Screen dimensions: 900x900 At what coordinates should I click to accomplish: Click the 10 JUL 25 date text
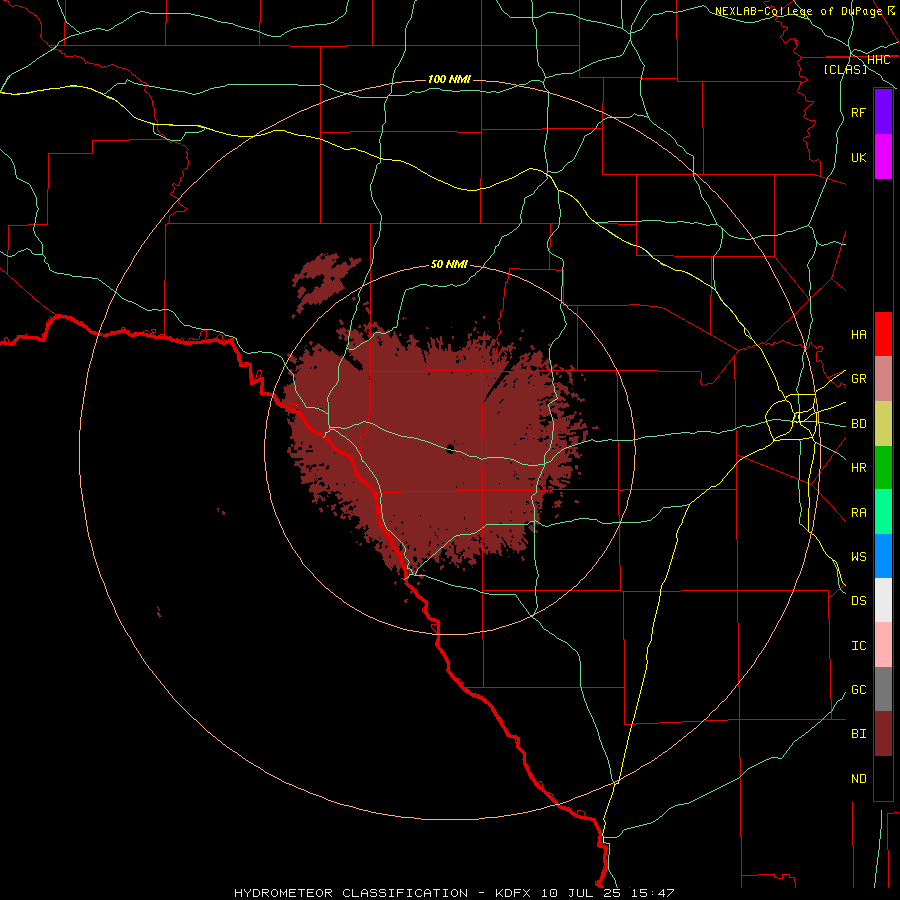coord(581,893)
